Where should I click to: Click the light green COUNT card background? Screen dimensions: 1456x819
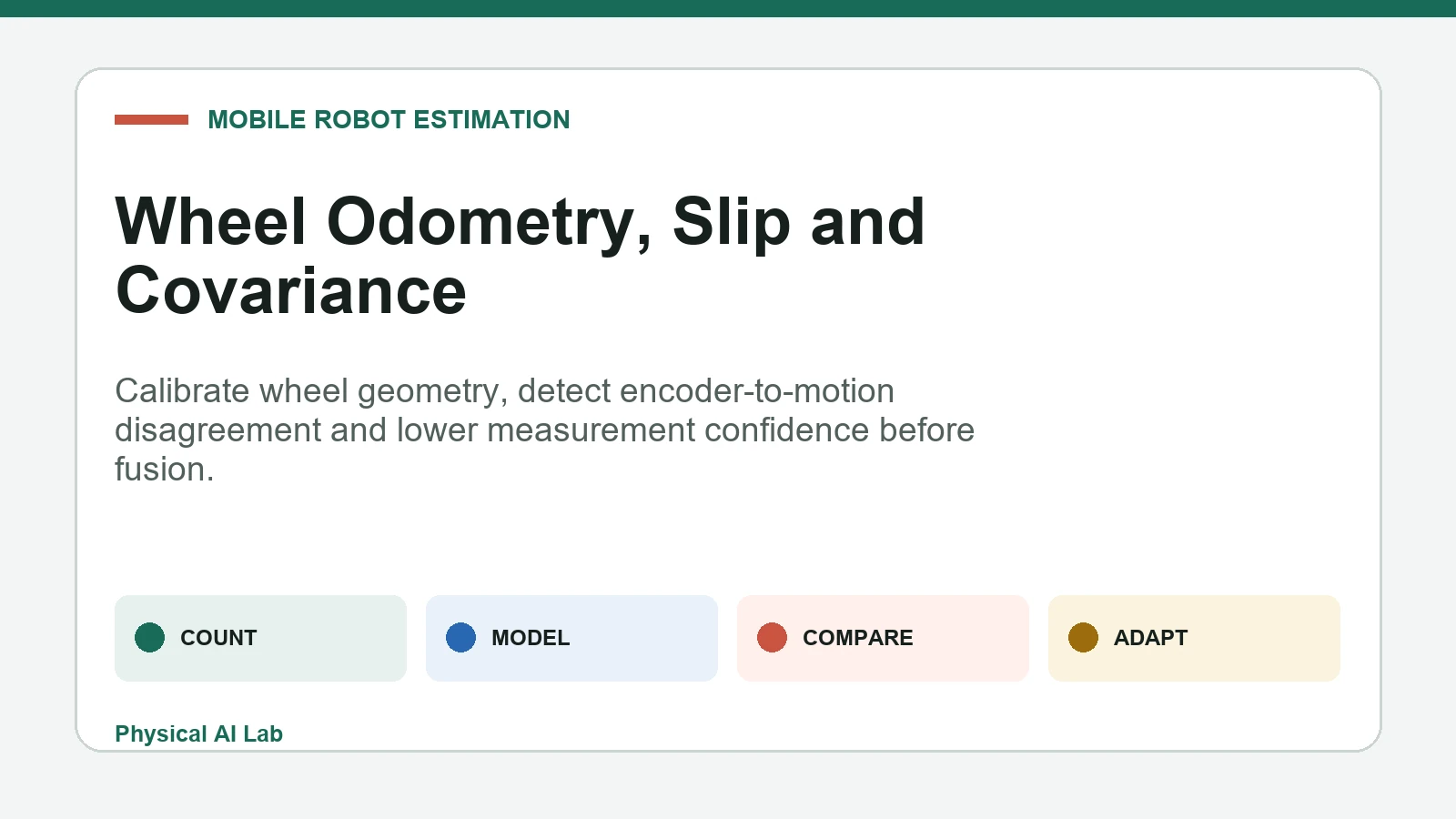pyautogui.click(x=260, y=638)
